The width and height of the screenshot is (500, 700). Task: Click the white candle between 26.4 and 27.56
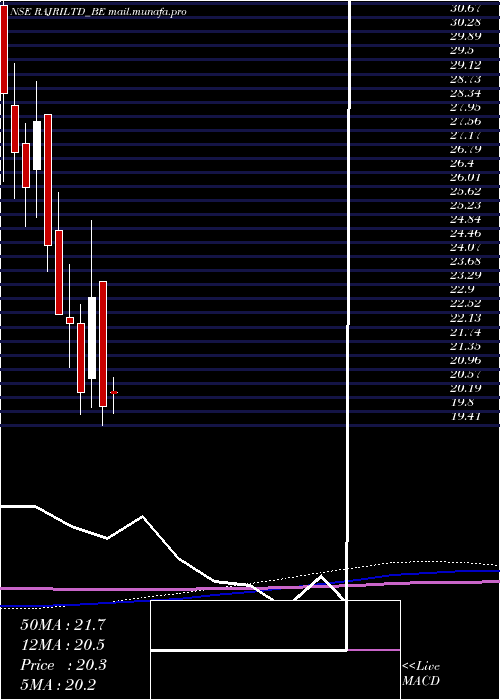tap(37, 146)
